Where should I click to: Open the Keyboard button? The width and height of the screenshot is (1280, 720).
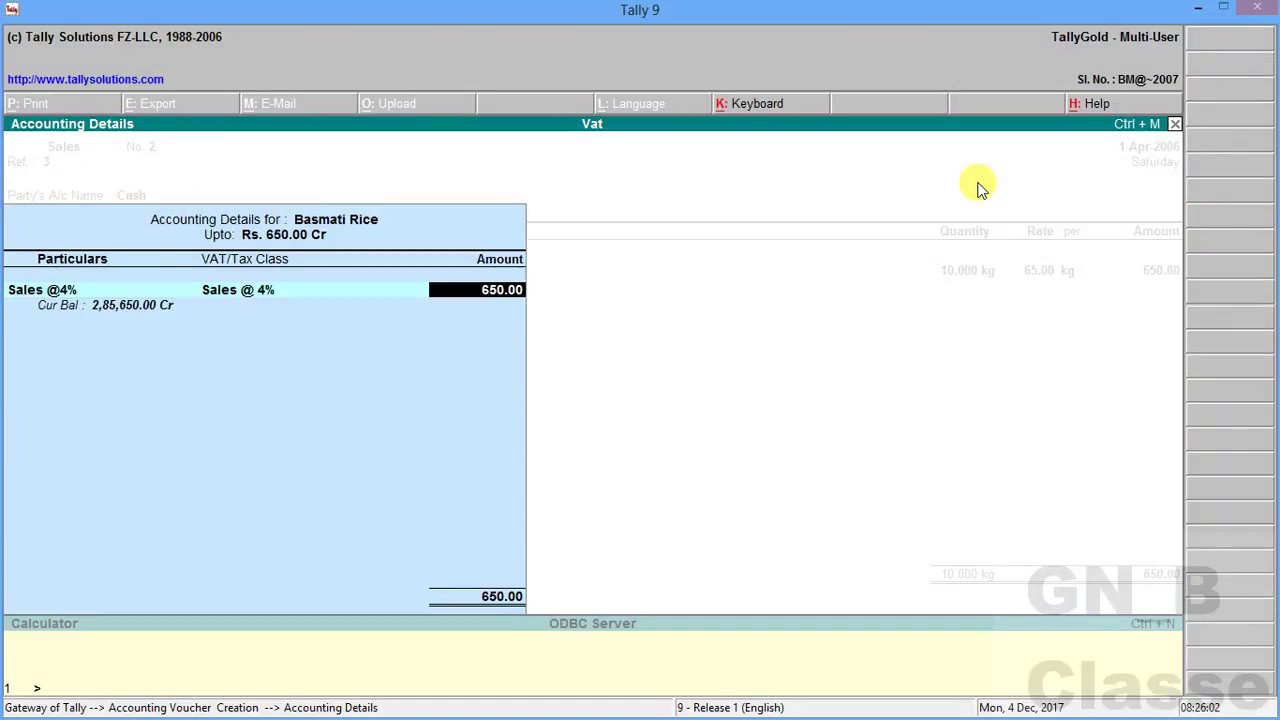770,104
